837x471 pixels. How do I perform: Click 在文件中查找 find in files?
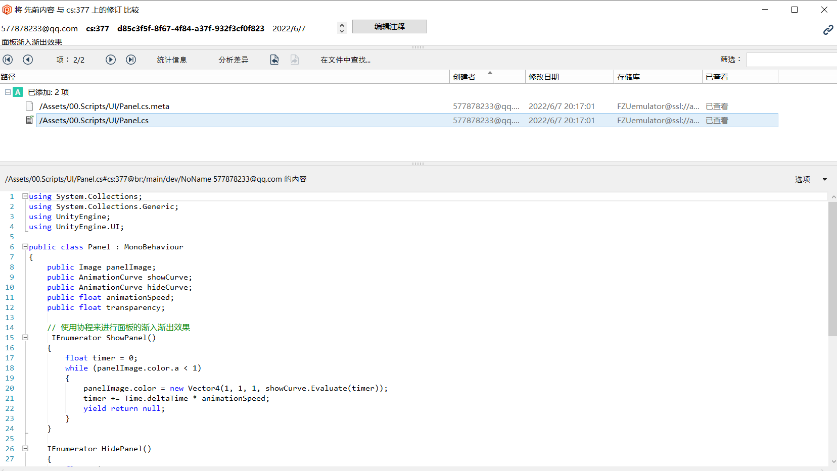345,60
